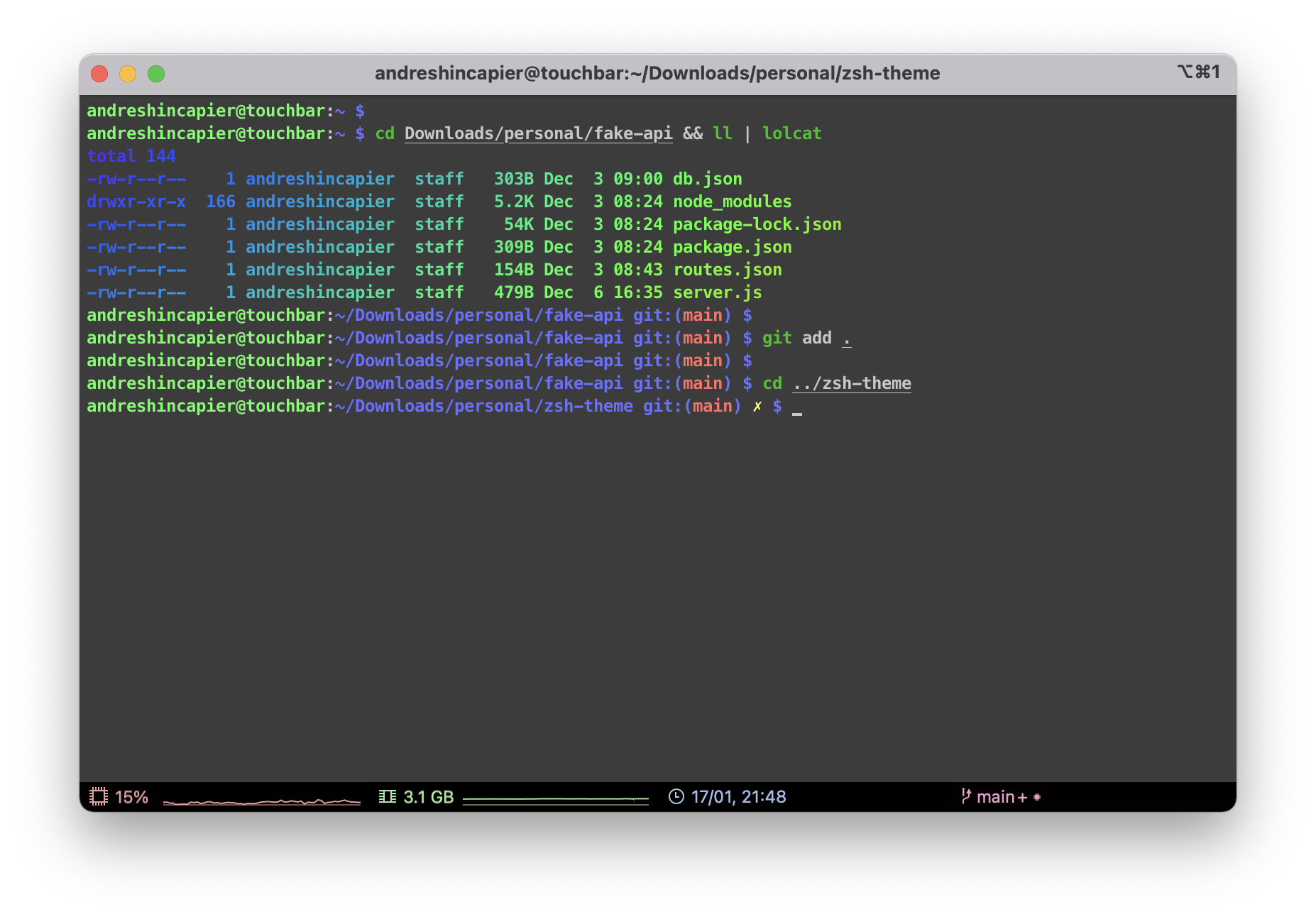Click the CPU chip icon in status bar
This screenshot has height=917, width=1316.
(99, 796)
